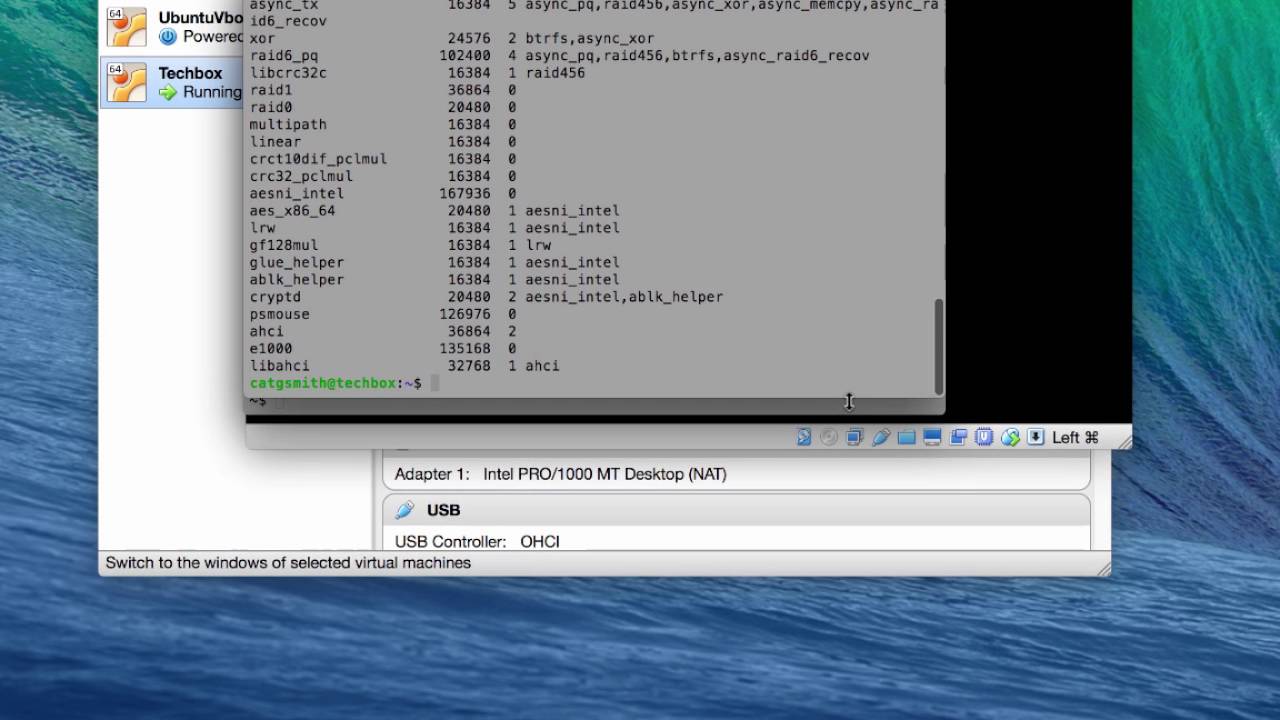The width and height of the screenshot is (1280, 720).
Task: Click the terminal prompt catgsmith@techbox
Action: [x=323, y=383]
